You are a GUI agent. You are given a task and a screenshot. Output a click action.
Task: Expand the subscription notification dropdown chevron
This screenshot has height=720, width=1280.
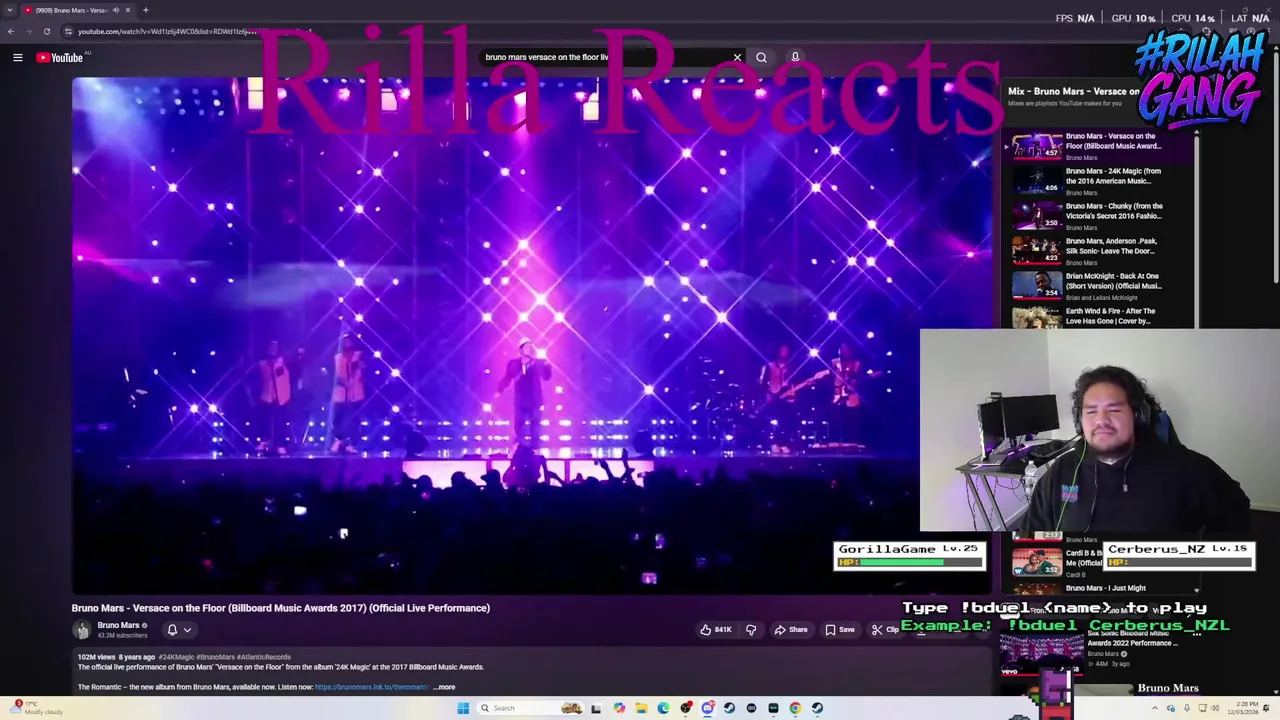pos(187,630)
